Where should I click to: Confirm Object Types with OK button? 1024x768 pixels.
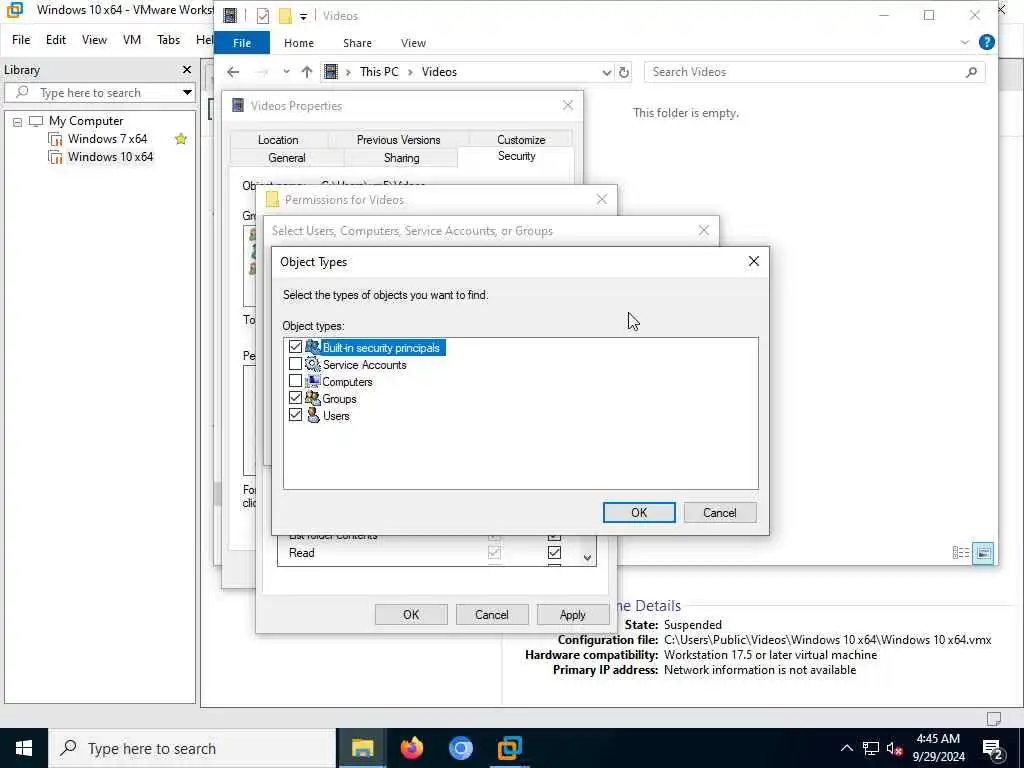click(x=639, y=513)
